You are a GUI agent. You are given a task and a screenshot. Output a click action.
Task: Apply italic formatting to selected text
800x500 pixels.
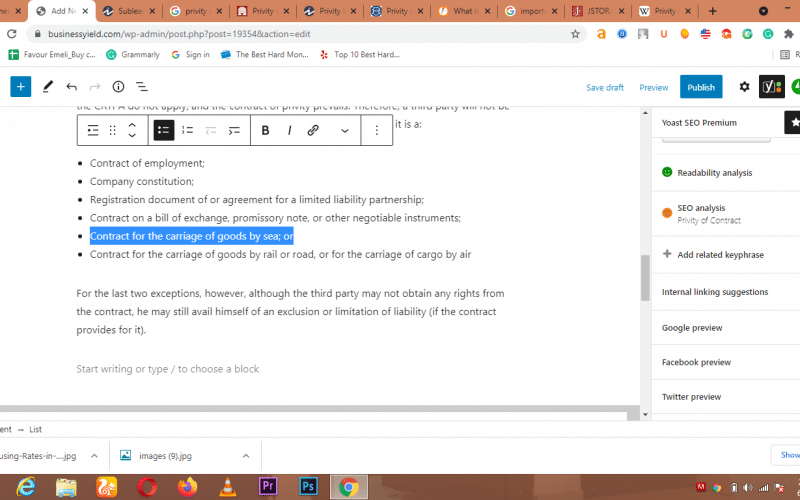(289, 130)
